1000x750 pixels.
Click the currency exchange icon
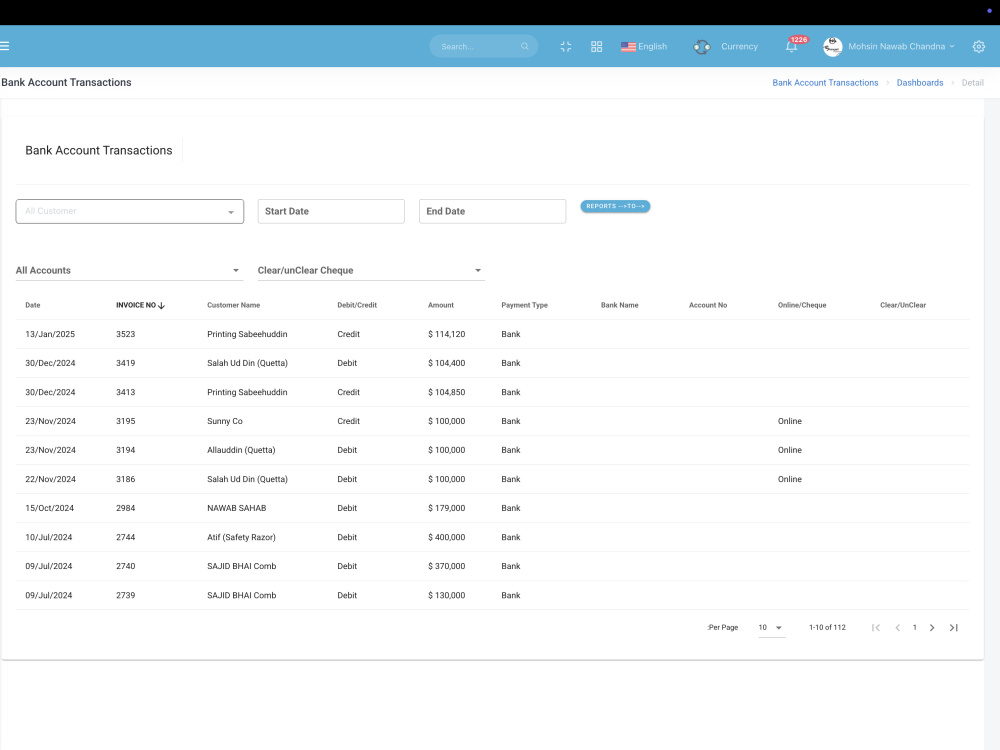coord(702,47)
